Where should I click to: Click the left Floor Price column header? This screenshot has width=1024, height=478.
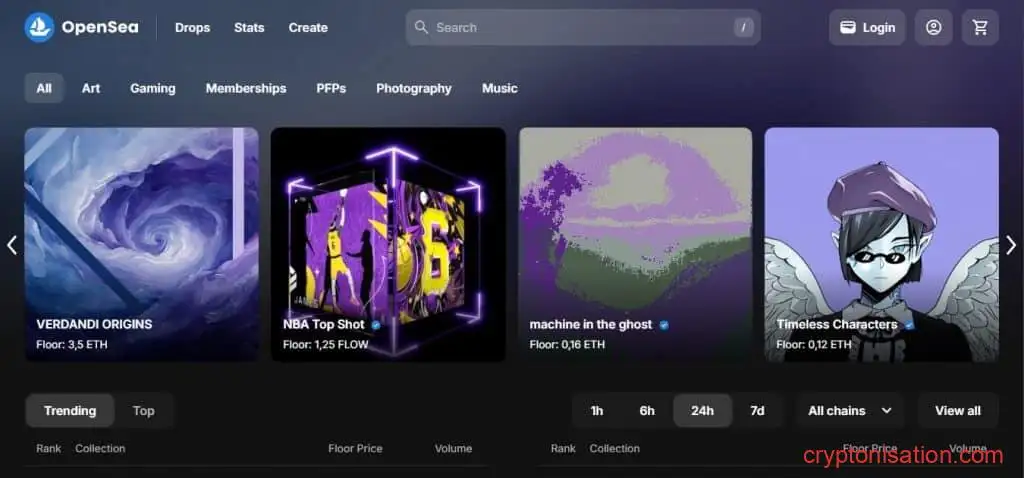point(355,449)
